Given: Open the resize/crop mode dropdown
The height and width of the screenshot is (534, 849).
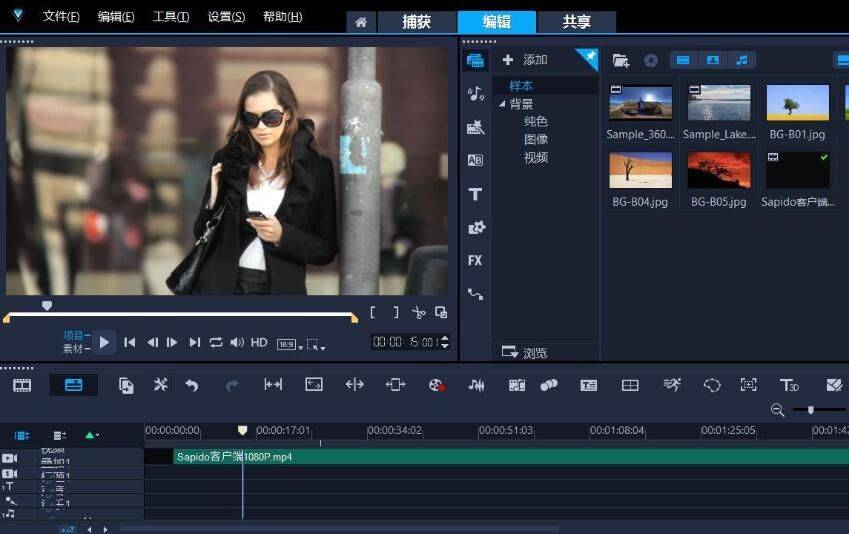Looking at the screenshot, I should click(316, 344).
